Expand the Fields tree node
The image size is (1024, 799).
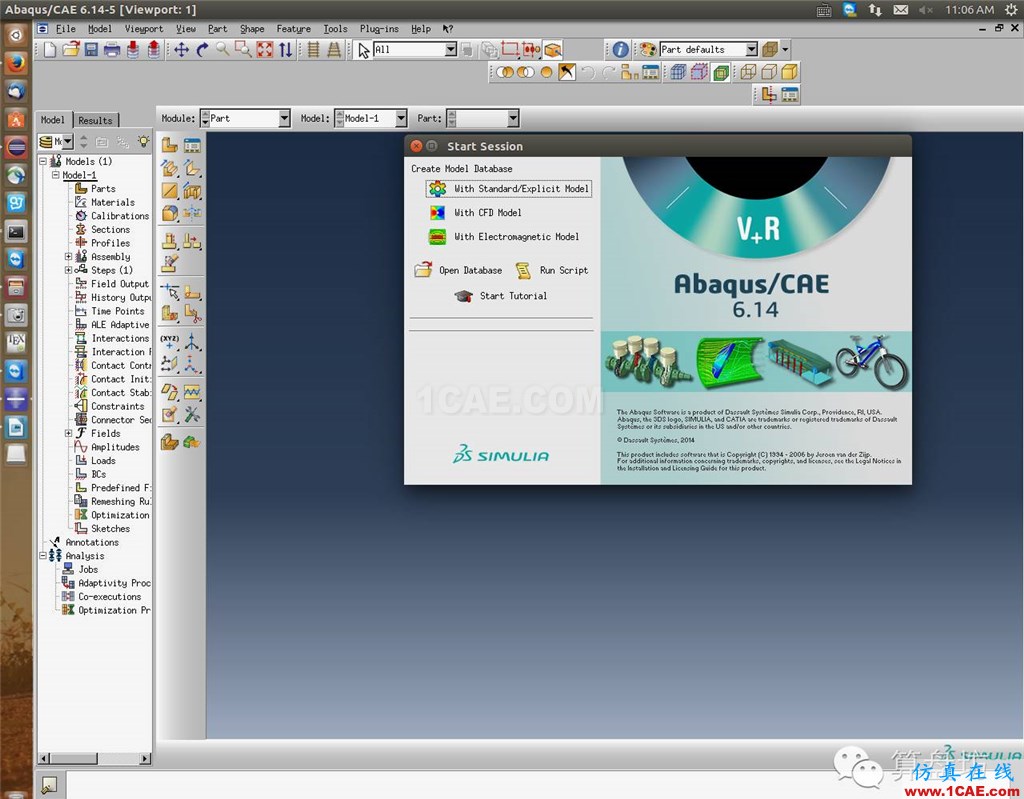[68, 433]
